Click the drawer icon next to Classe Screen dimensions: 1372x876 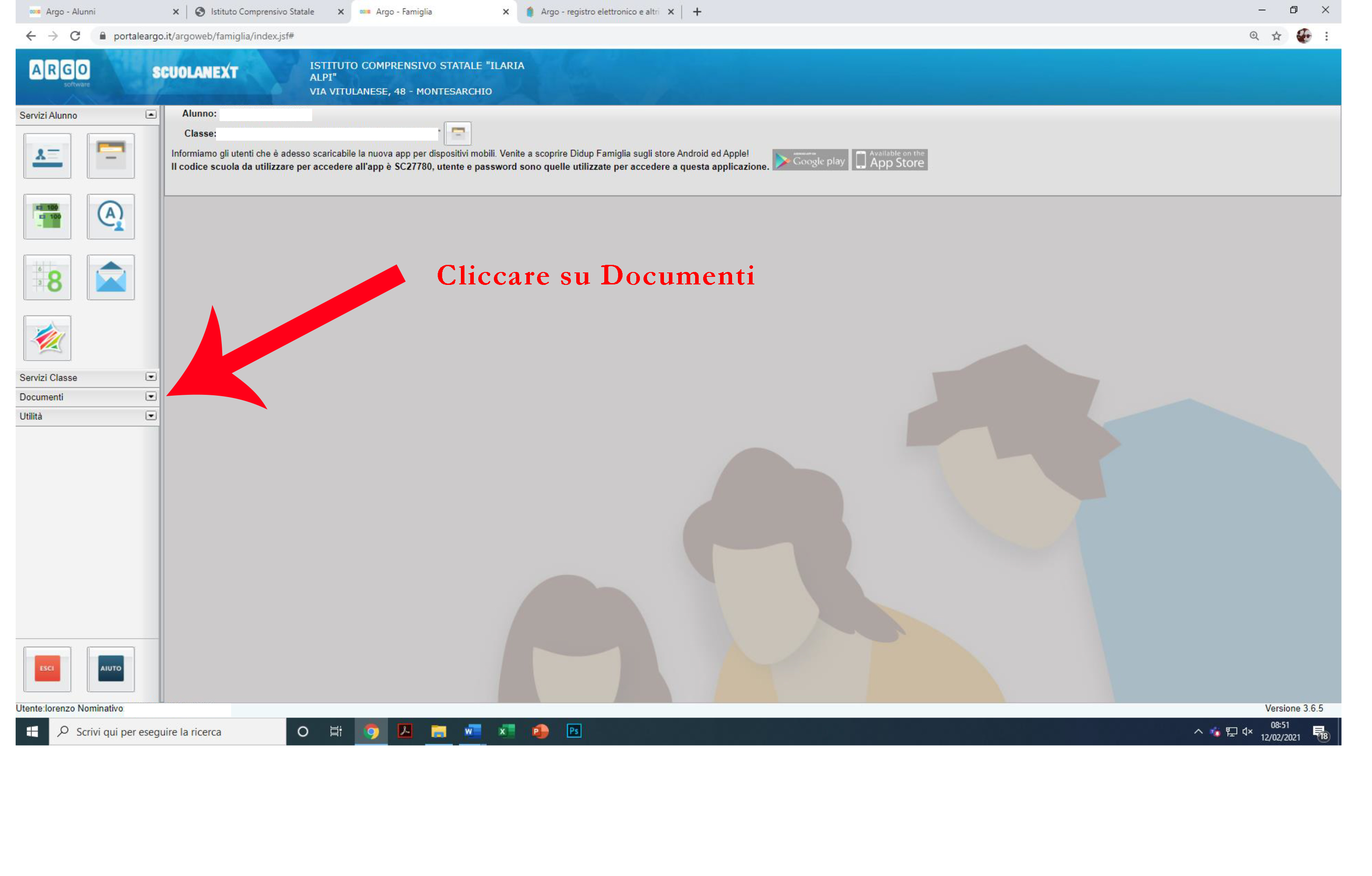(x=457, y=133)
